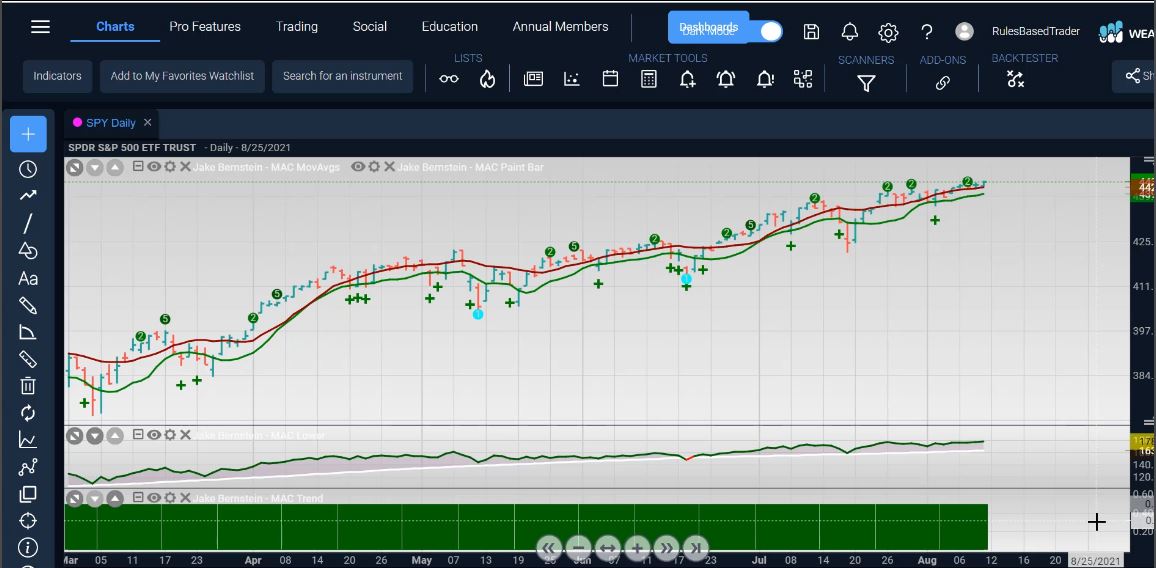Remove MAC Trend indicator with its X

(185, 498)
